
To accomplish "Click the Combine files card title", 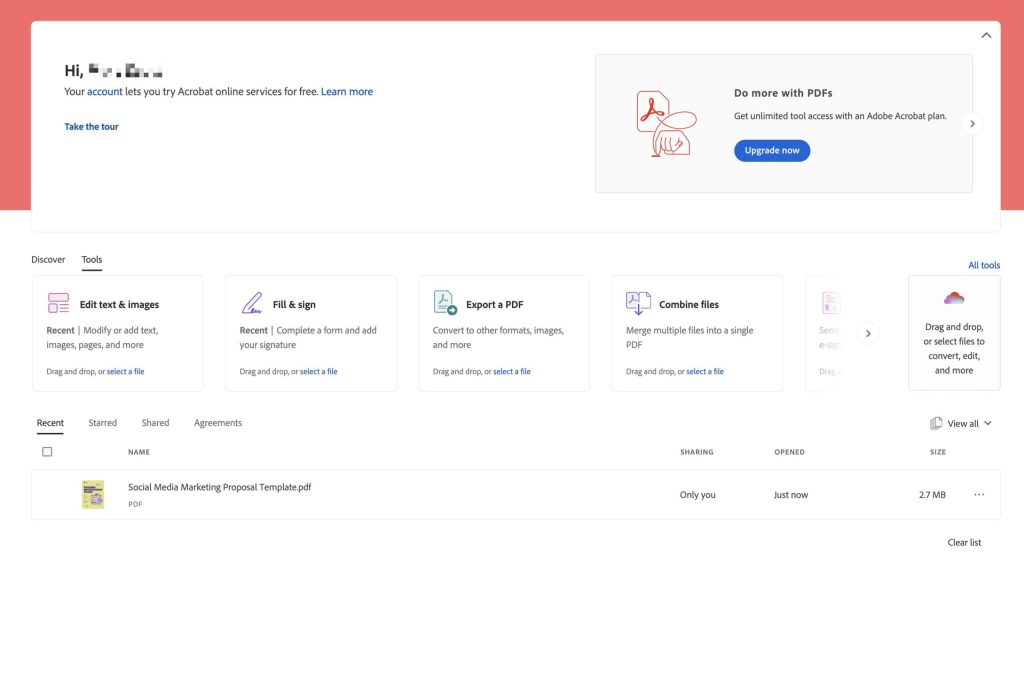I will pyautogui.click(x=689, y=304).
